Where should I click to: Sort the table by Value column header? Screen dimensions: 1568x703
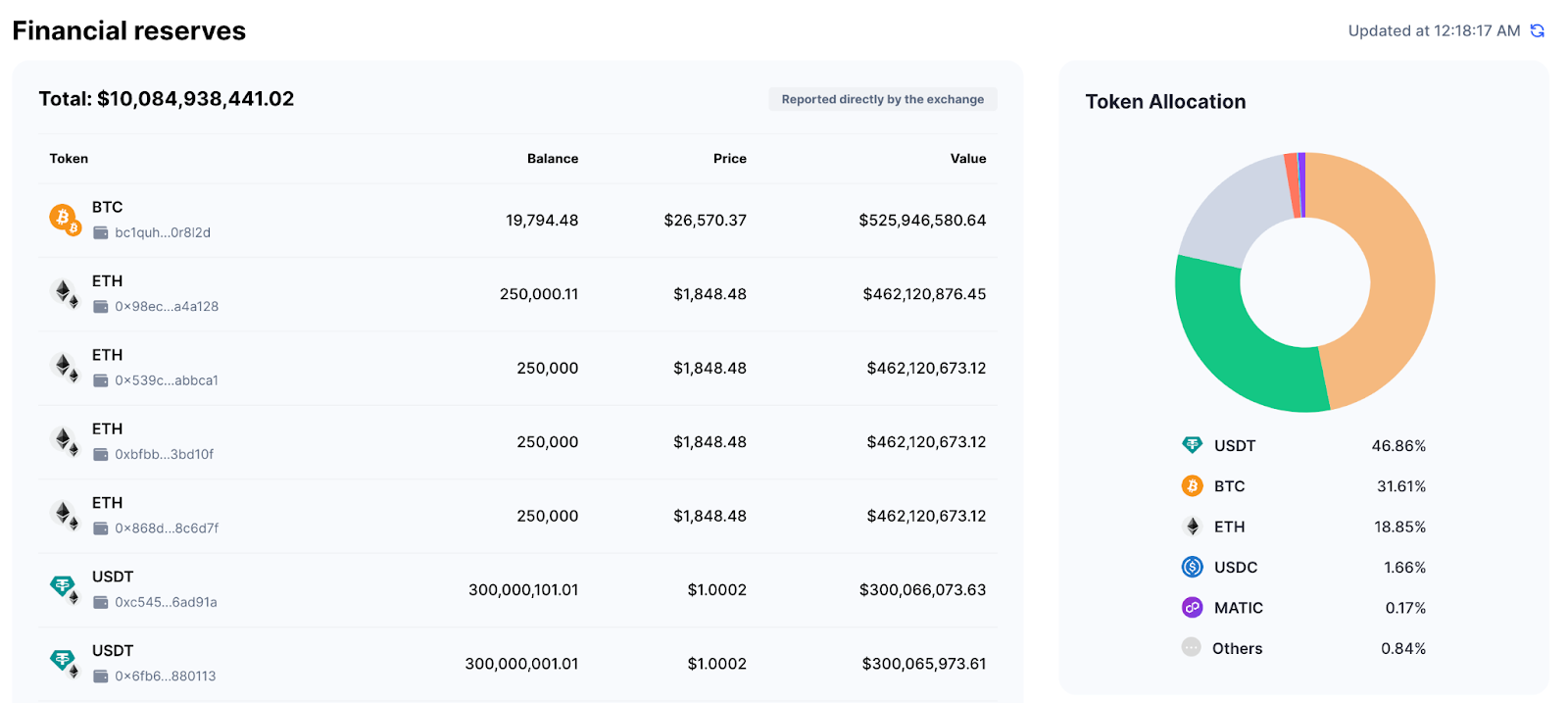(x=967, y=159)
